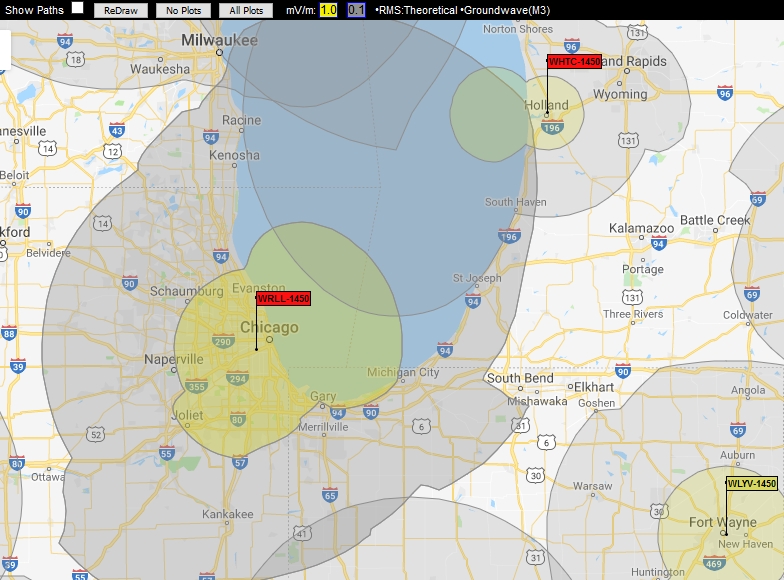The width and height of the screenshot is (784, 580).
Task: Click the South Bend city label
Action: coord(520,378)
